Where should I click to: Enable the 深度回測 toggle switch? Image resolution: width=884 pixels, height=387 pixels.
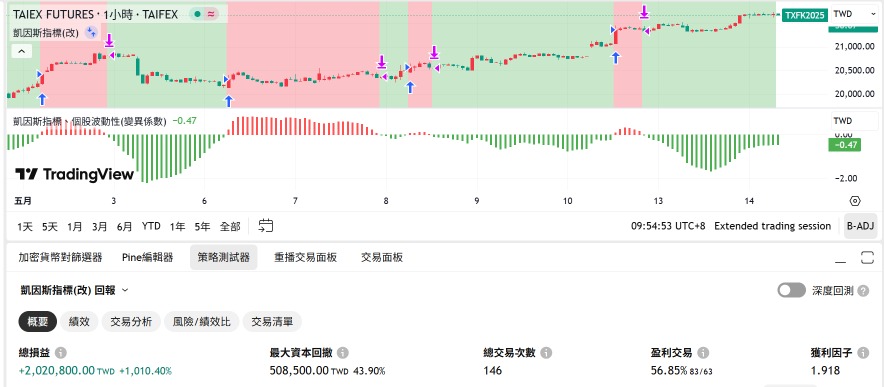click(x=792, y=291)
